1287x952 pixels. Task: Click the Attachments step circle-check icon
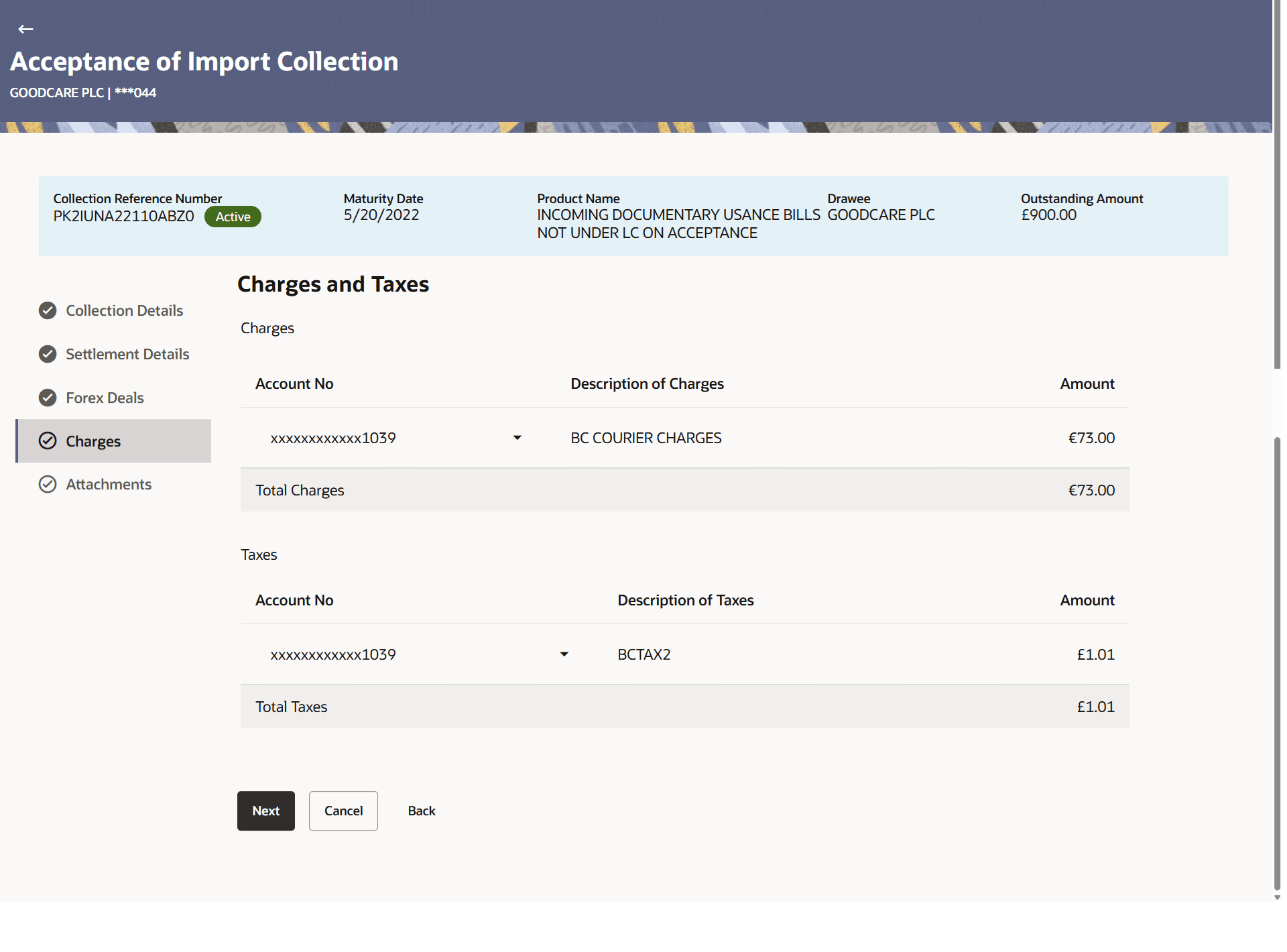48,484
